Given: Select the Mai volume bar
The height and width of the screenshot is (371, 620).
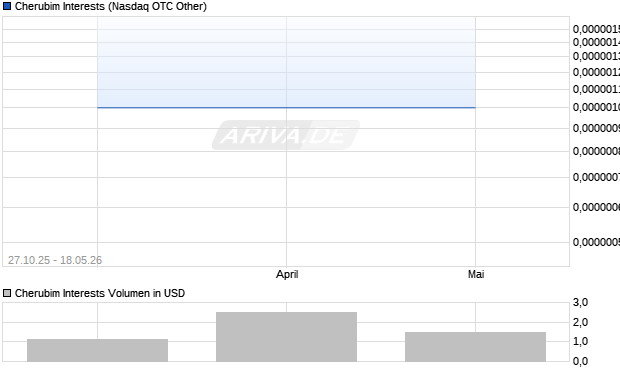Looking at the screenshot, I should pos(475,347).
